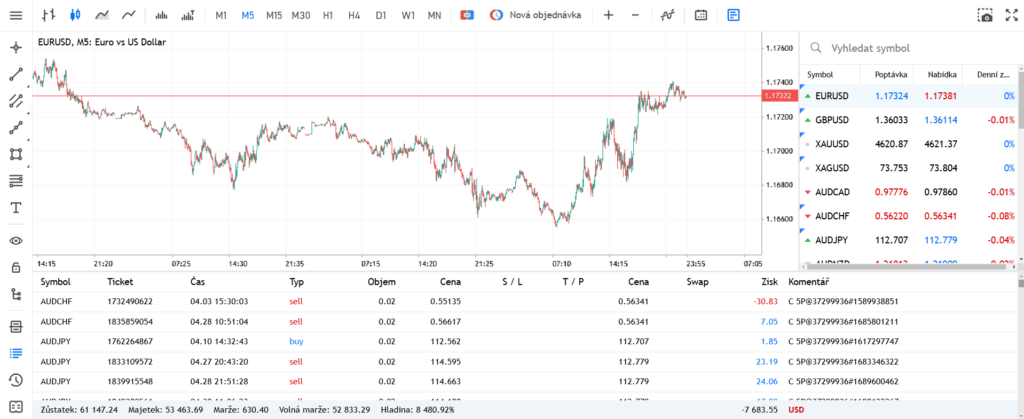This screenshot has width=1024, height=419.
Task: Select the text annotation tool
Action: click(x=16, y=208)
